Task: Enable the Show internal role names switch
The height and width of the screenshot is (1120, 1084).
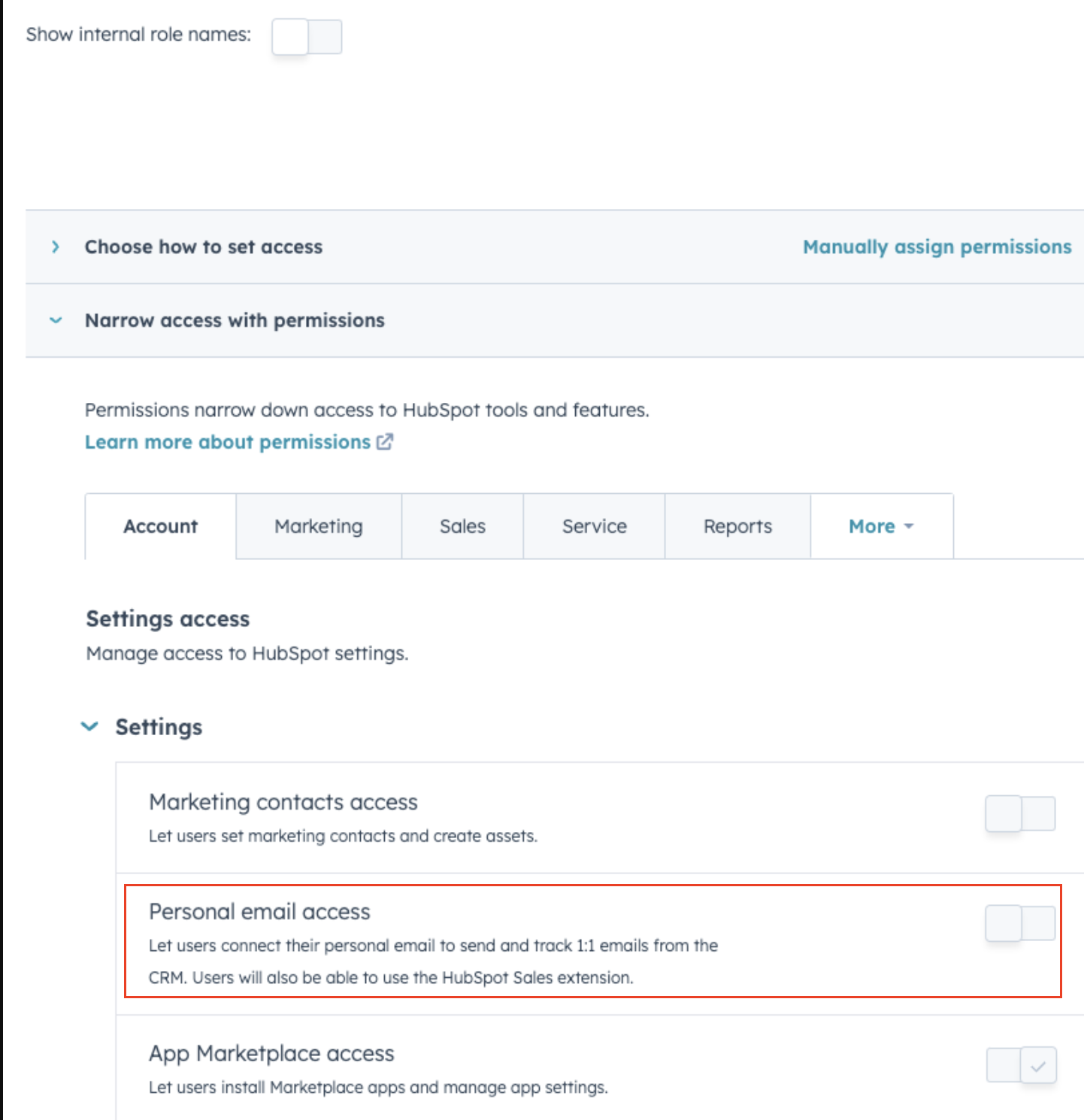Action: click(307, 36)
